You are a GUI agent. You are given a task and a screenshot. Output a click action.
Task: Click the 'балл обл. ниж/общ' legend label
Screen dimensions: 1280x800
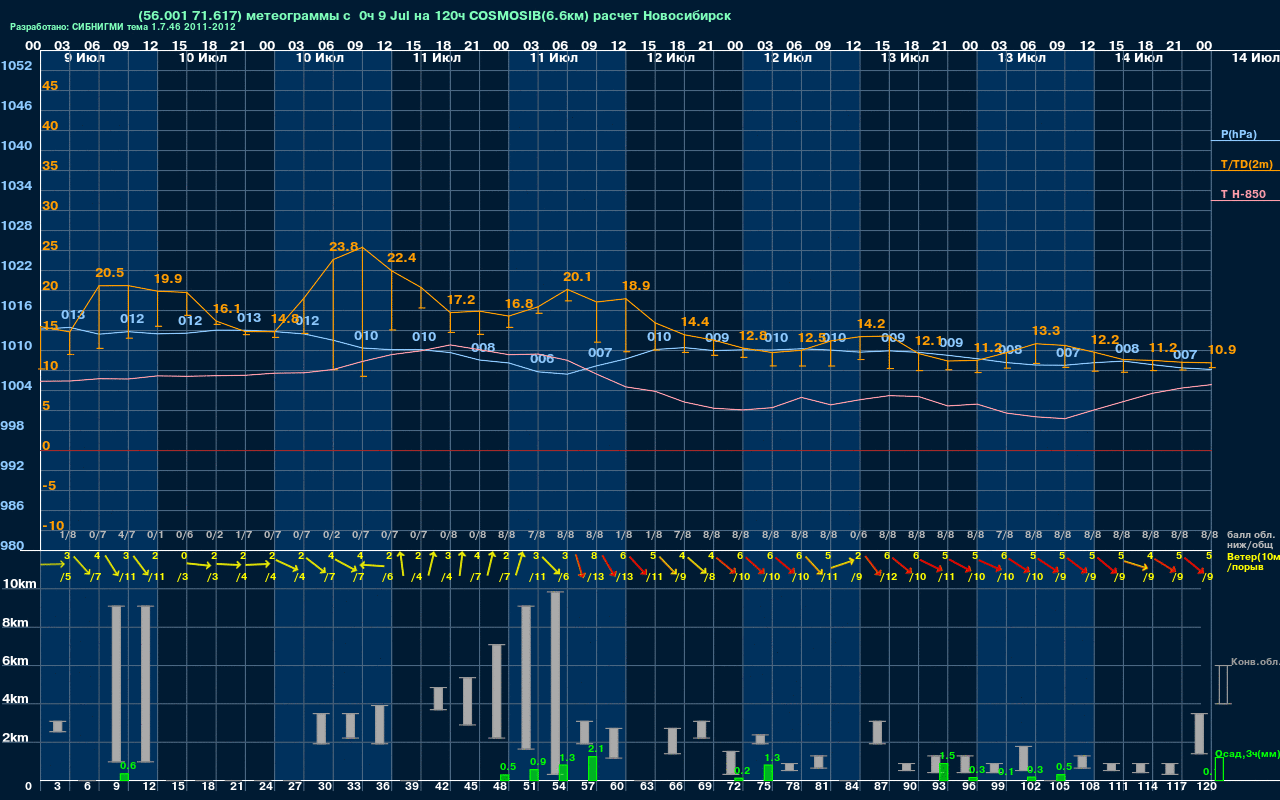(1250, 540)
